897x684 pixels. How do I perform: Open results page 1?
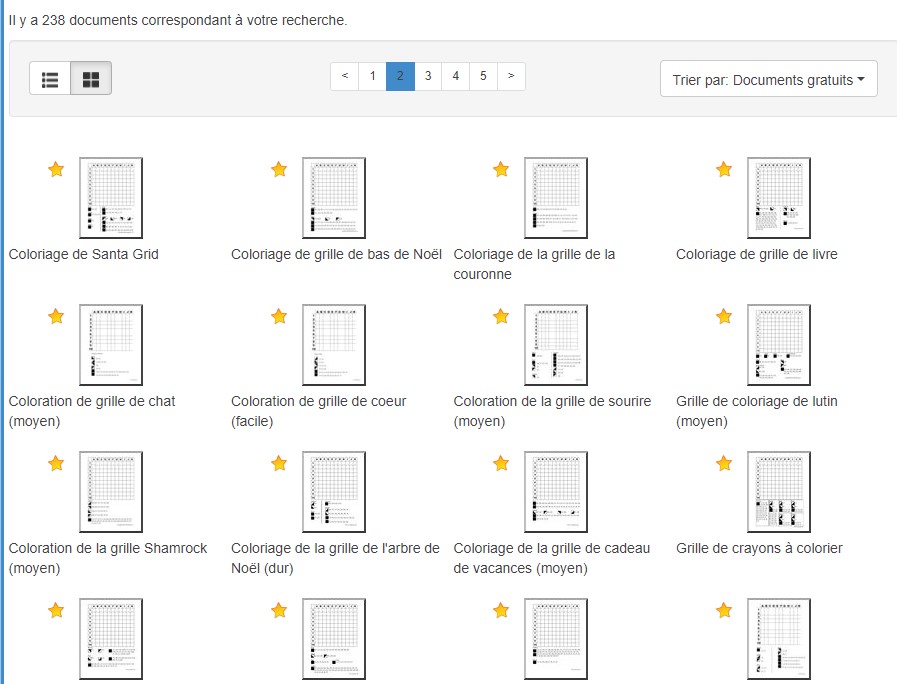[372, 76]
